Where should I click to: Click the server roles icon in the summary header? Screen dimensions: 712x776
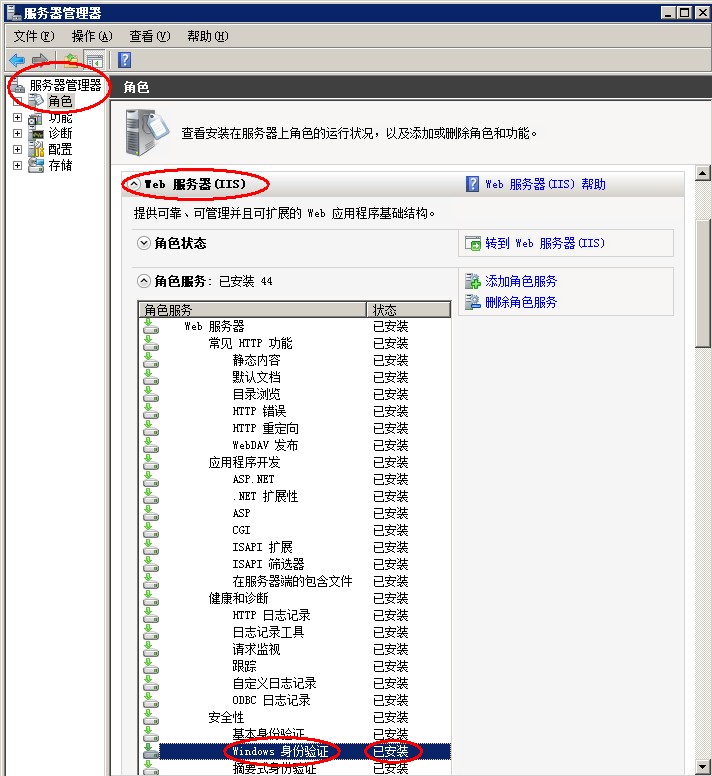point(147,132)
